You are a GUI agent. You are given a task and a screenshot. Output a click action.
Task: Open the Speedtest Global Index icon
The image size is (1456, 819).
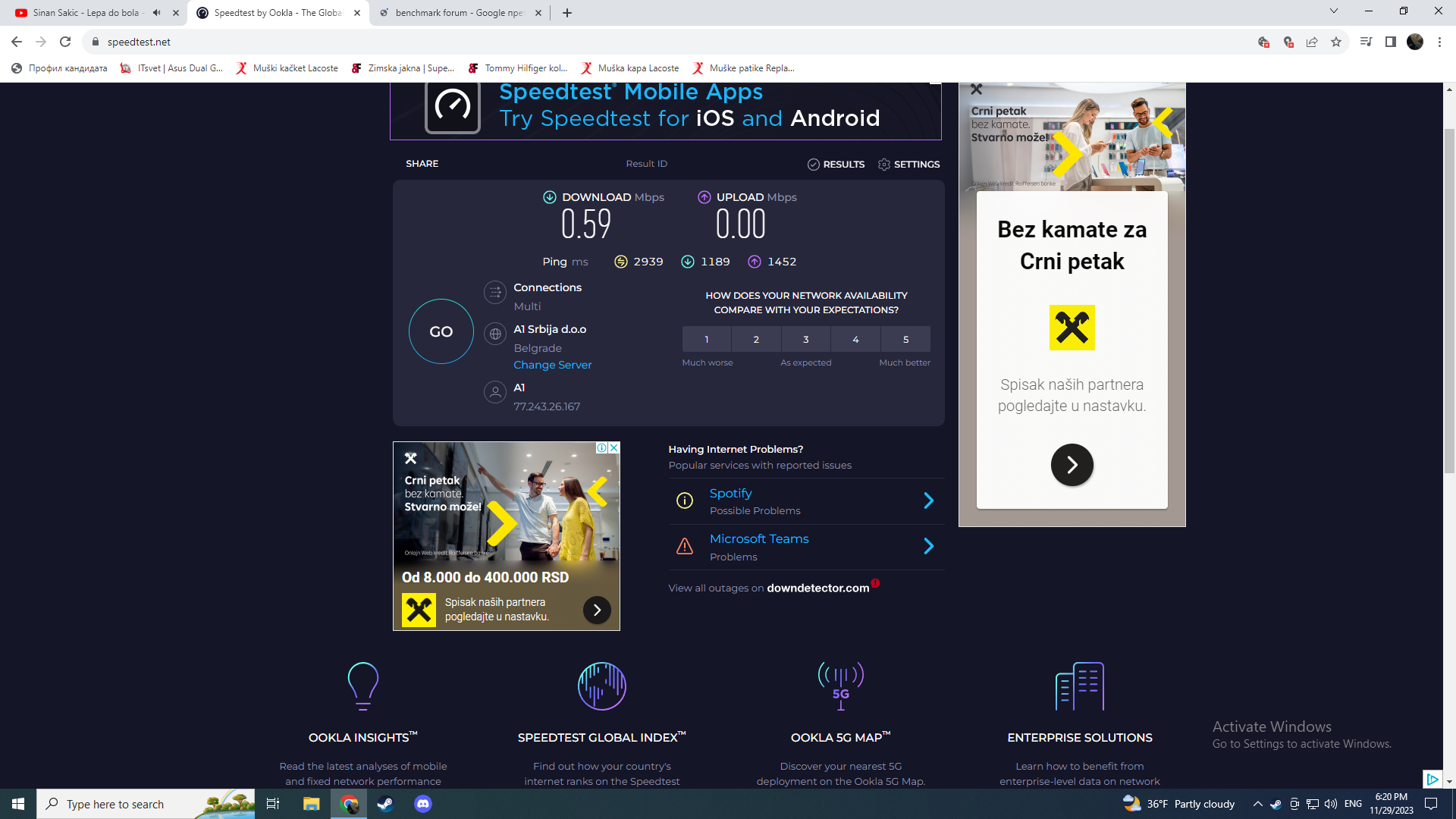(x=602, y=686)
